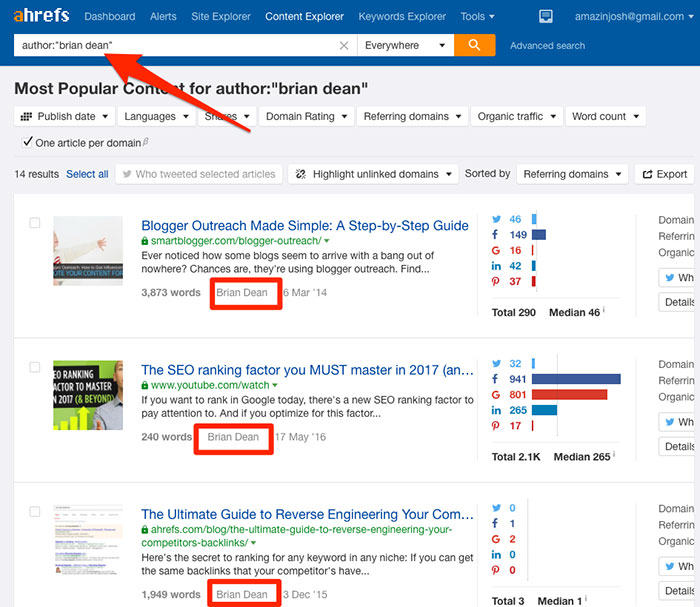Viewport: 700px width, 607px height.
Task: Select the Reverse Engineering article checkbox
Action: coord(35,511)
